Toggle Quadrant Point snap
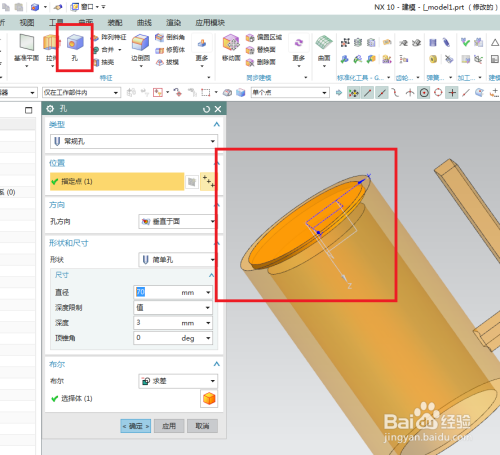This screenshot has width=500, height=455. [438, 92]
